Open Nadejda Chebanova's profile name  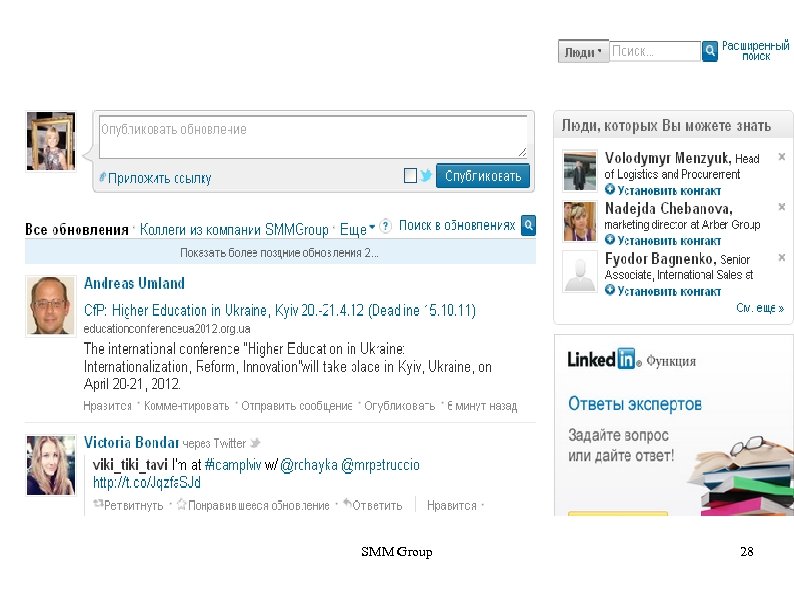click(x=669, y=209)
